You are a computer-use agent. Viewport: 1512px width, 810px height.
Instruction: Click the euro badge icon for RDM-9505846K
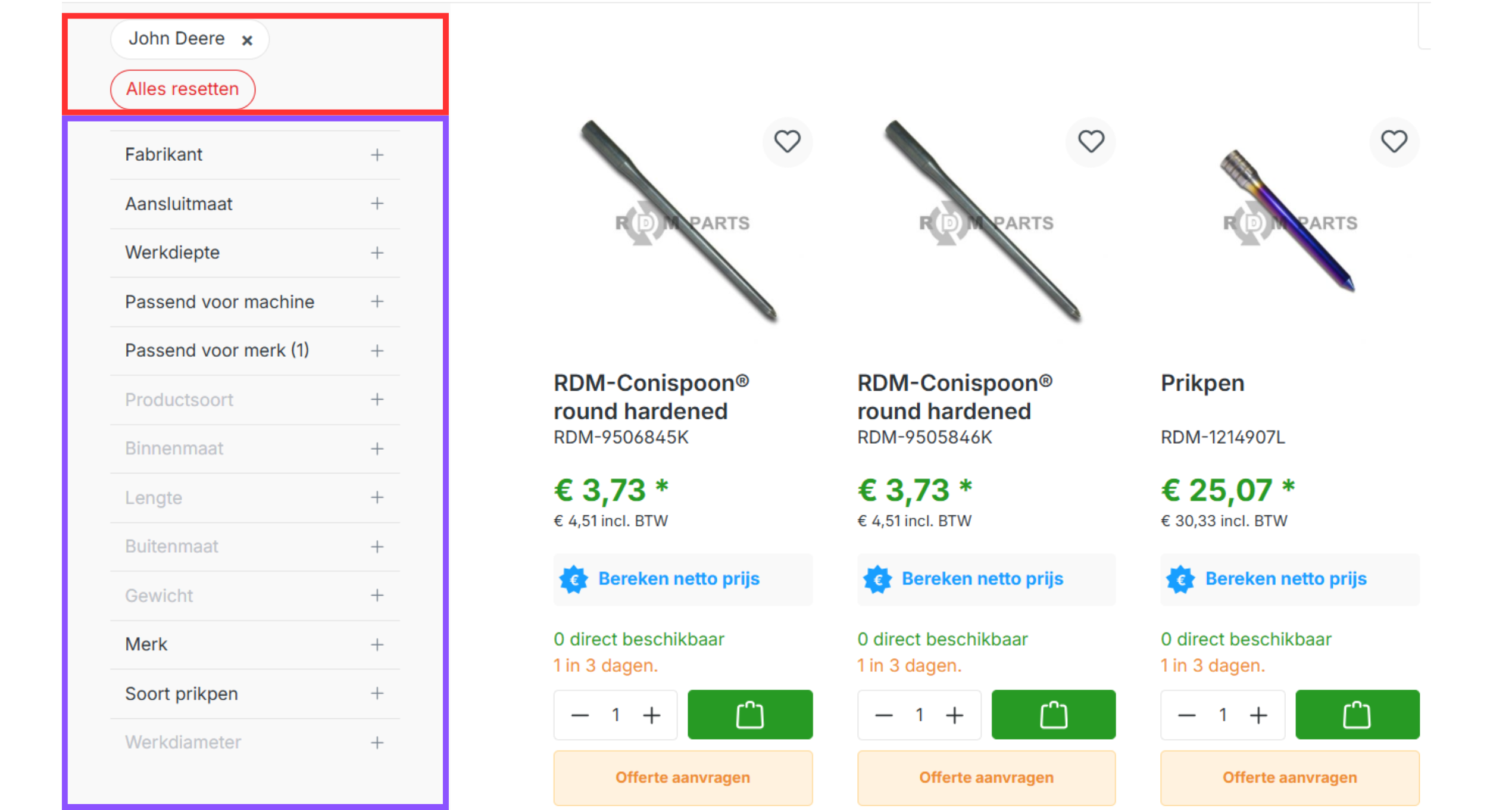(x=877, y=579)
